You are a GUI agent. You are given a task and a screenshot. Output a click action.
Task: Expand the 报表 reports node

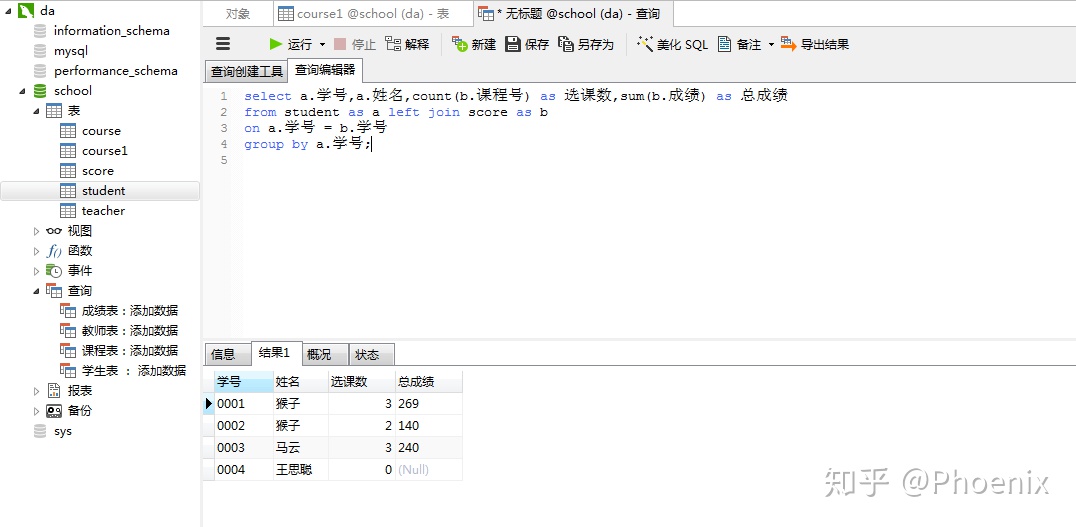pos(36,391)
